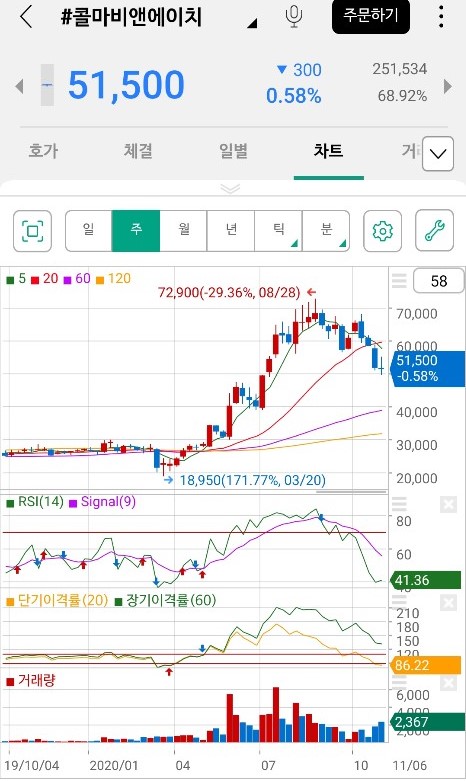Close the 거래량 volume panel
The image size is (466, 781).
448,683
